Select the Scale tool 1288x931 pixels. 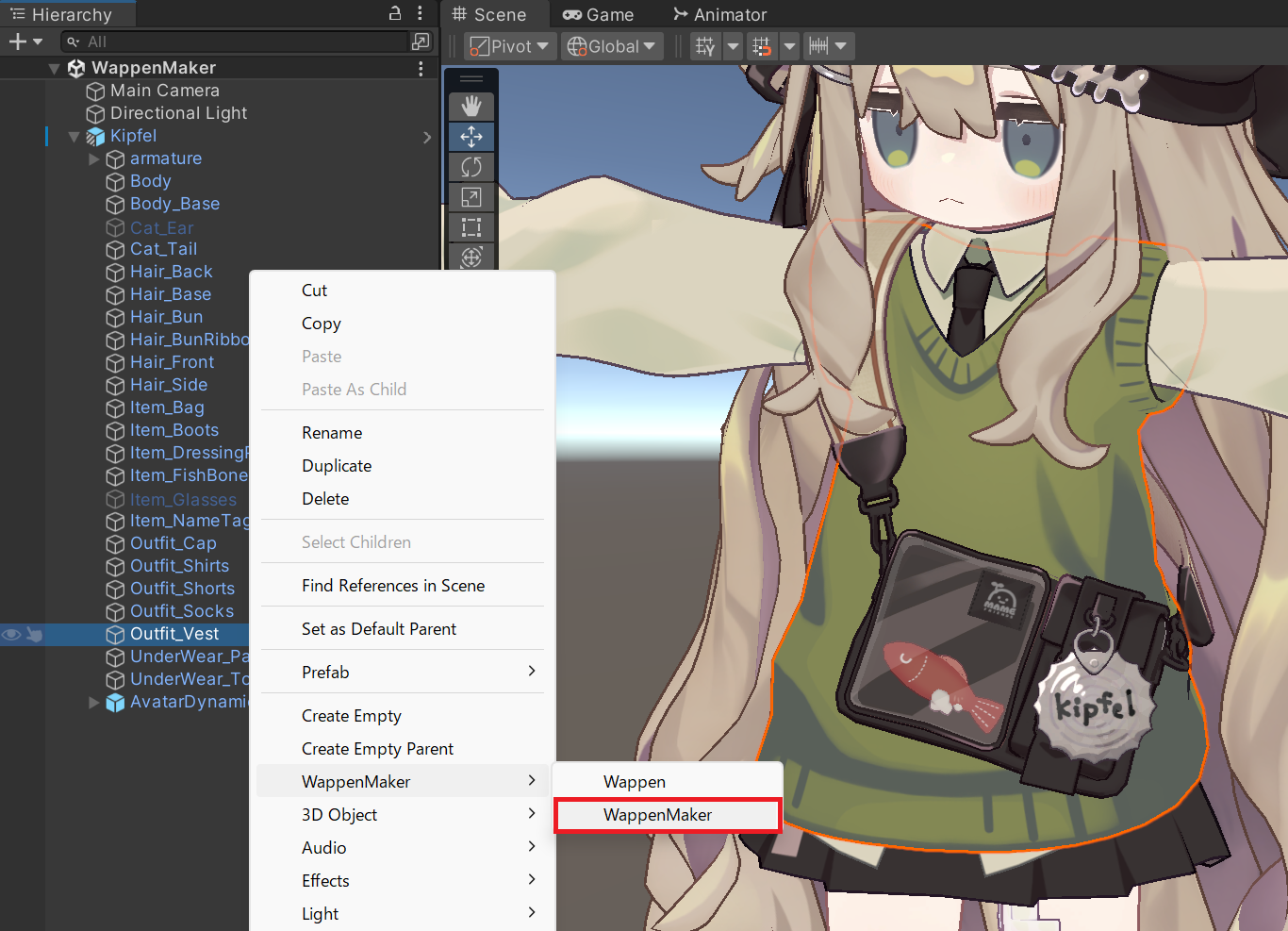point(471,197)
